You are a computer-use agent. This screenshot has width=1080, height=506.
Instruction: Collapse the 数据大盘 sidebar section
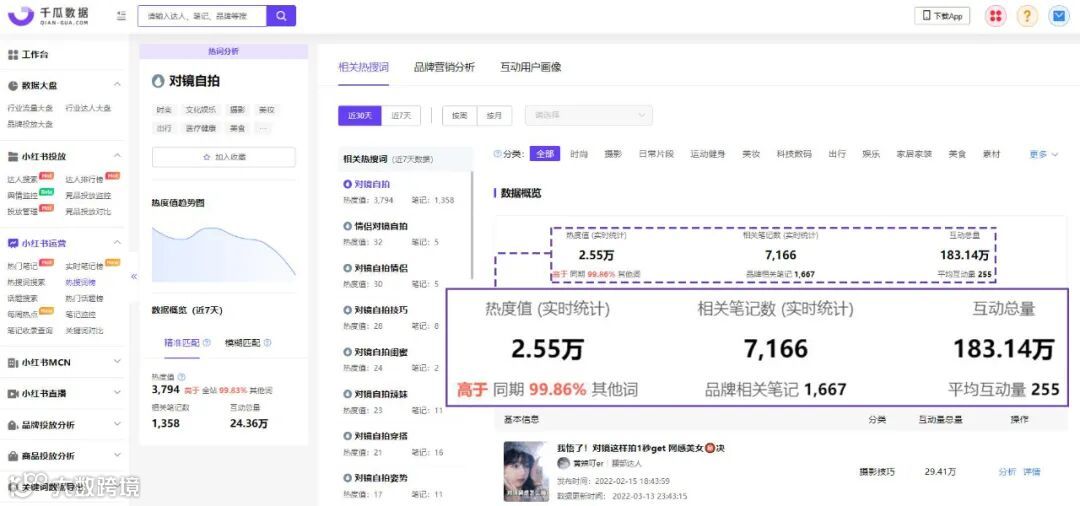pyautogui.click(x=117, y=85)
